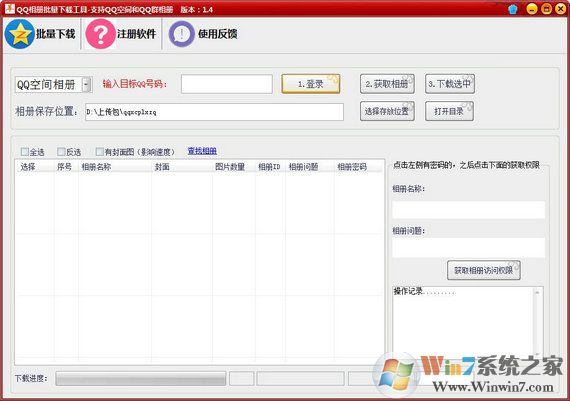This screenshot has height=401, width=570.
Task: Click the pink question mark icon
Action: (100, 34)
